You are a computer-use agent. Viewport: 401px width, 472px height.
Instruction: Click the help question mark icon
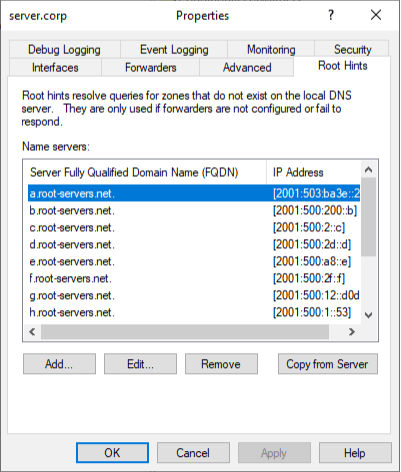330,15
